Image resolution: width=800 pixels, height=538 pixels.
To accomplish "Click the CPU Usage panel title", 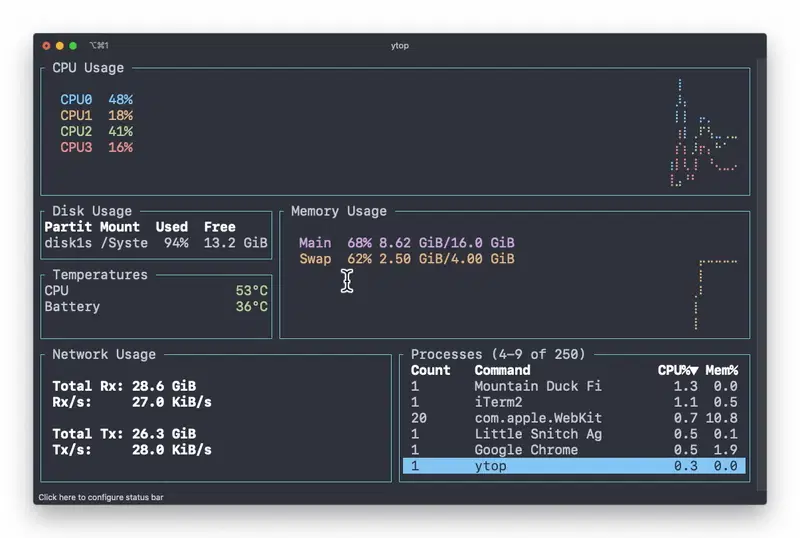I will (88, 68).
